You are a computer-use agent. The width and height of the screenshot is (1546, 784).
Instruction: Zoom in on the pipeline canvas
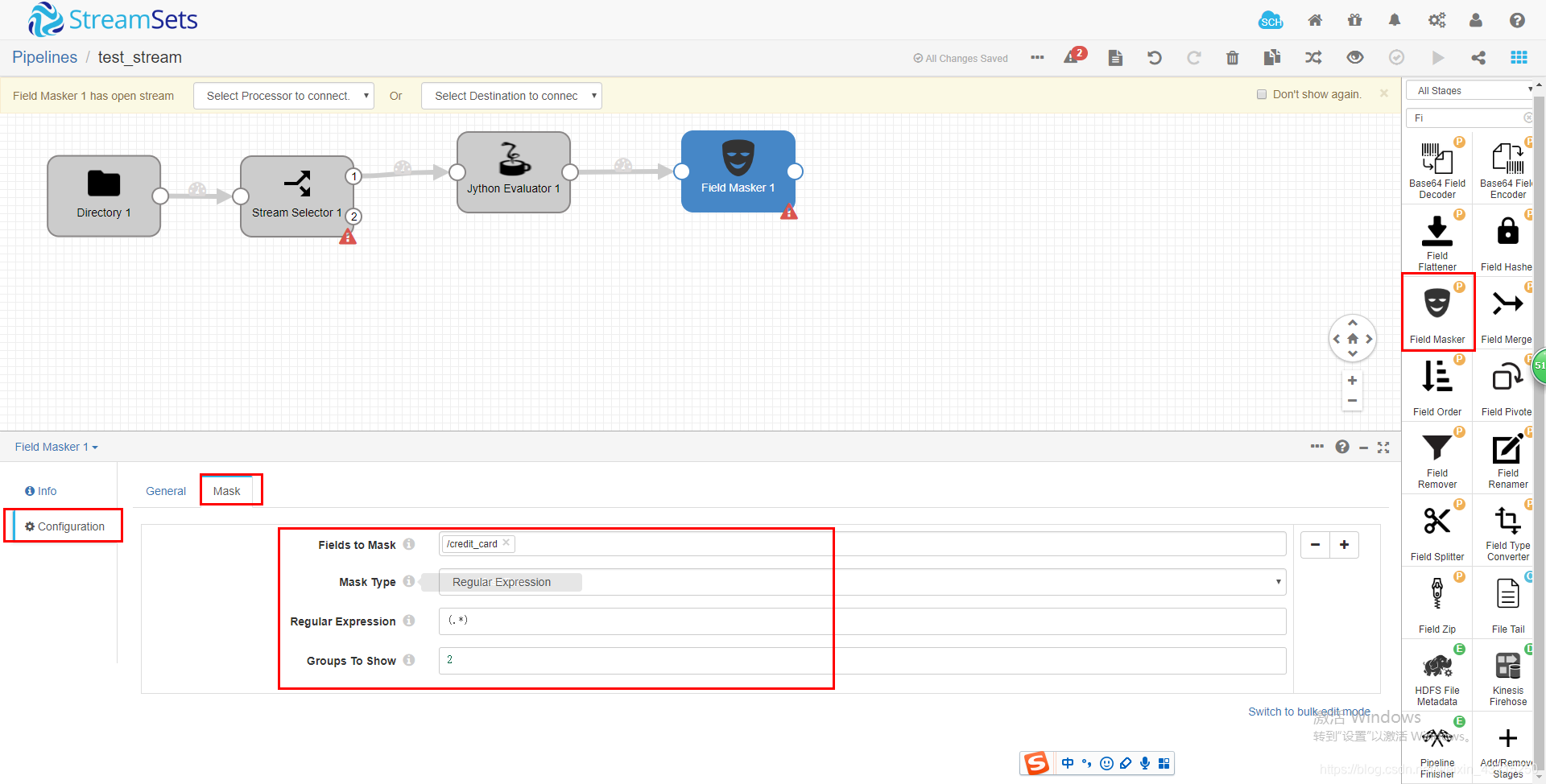coord(1353,381)
